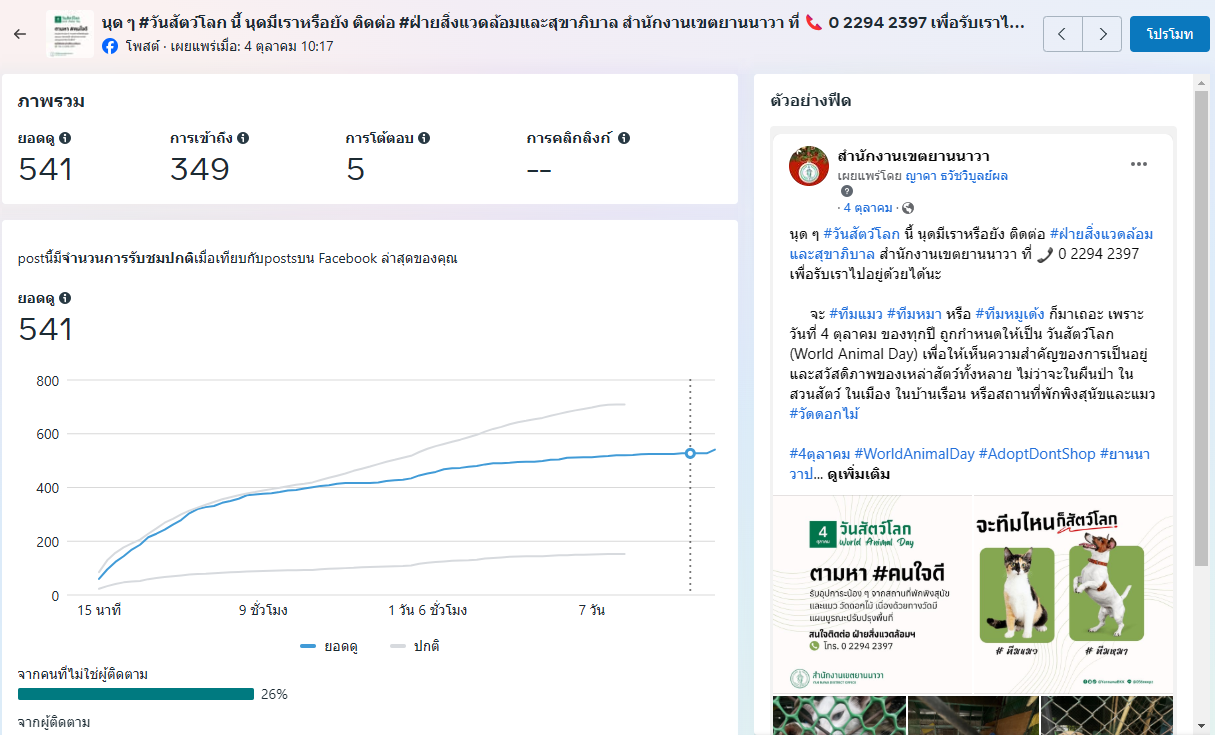Click the back arrow icon
Image resolution: width=1215 pixels, height=735 pixels.
pyautogui.click(x=20, y=34)
